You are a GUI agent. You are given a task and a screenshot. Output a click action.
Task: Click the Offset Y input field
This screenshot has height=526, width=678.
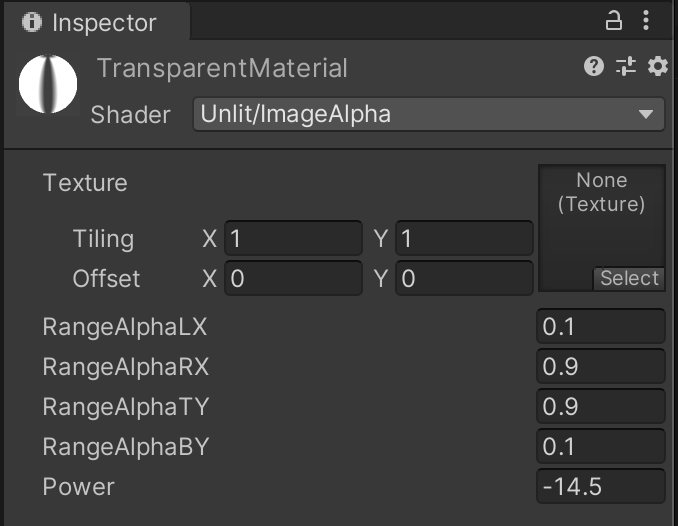click(464, 278)
